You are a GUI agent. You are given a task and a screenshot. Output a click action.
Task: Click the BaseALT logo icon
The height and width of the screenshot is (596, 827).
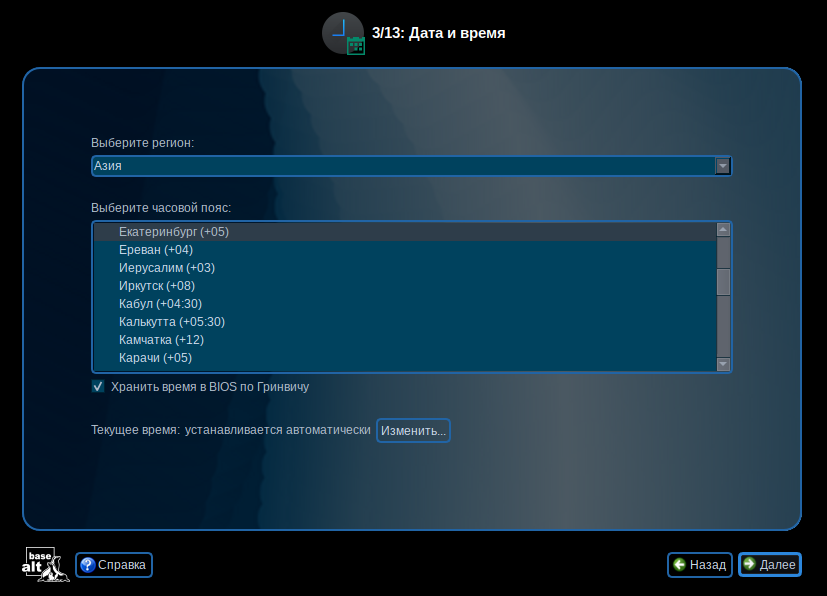[46, 565]
